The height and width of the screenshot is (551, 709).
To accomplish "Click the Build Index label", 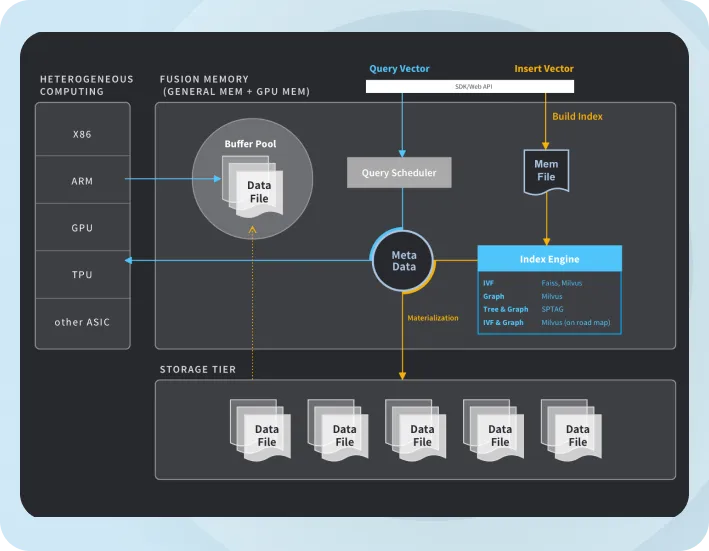I will (x=577, y=117).
